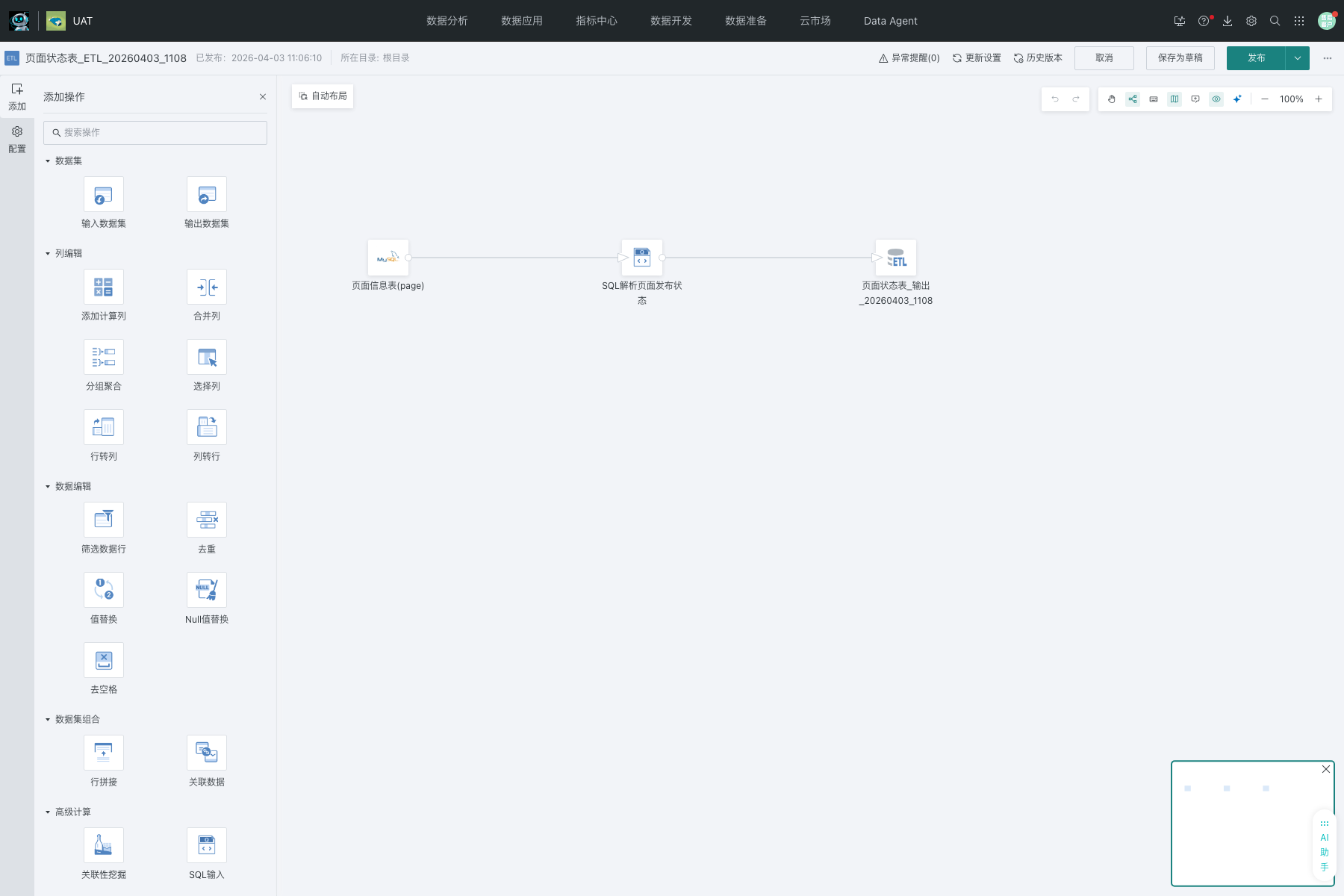Click the zoom in plus button
Viewport: 1344px width, 896px height.
click(1319, 99)
